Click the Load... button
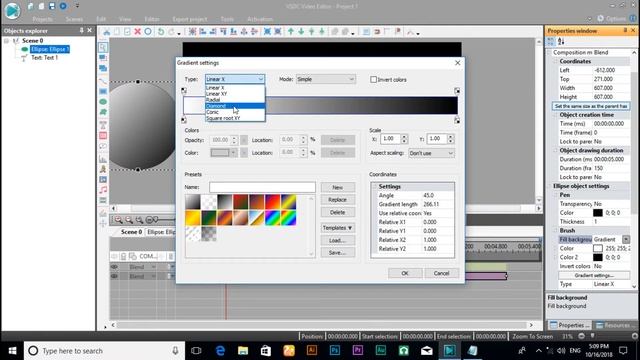 point(338,240)
